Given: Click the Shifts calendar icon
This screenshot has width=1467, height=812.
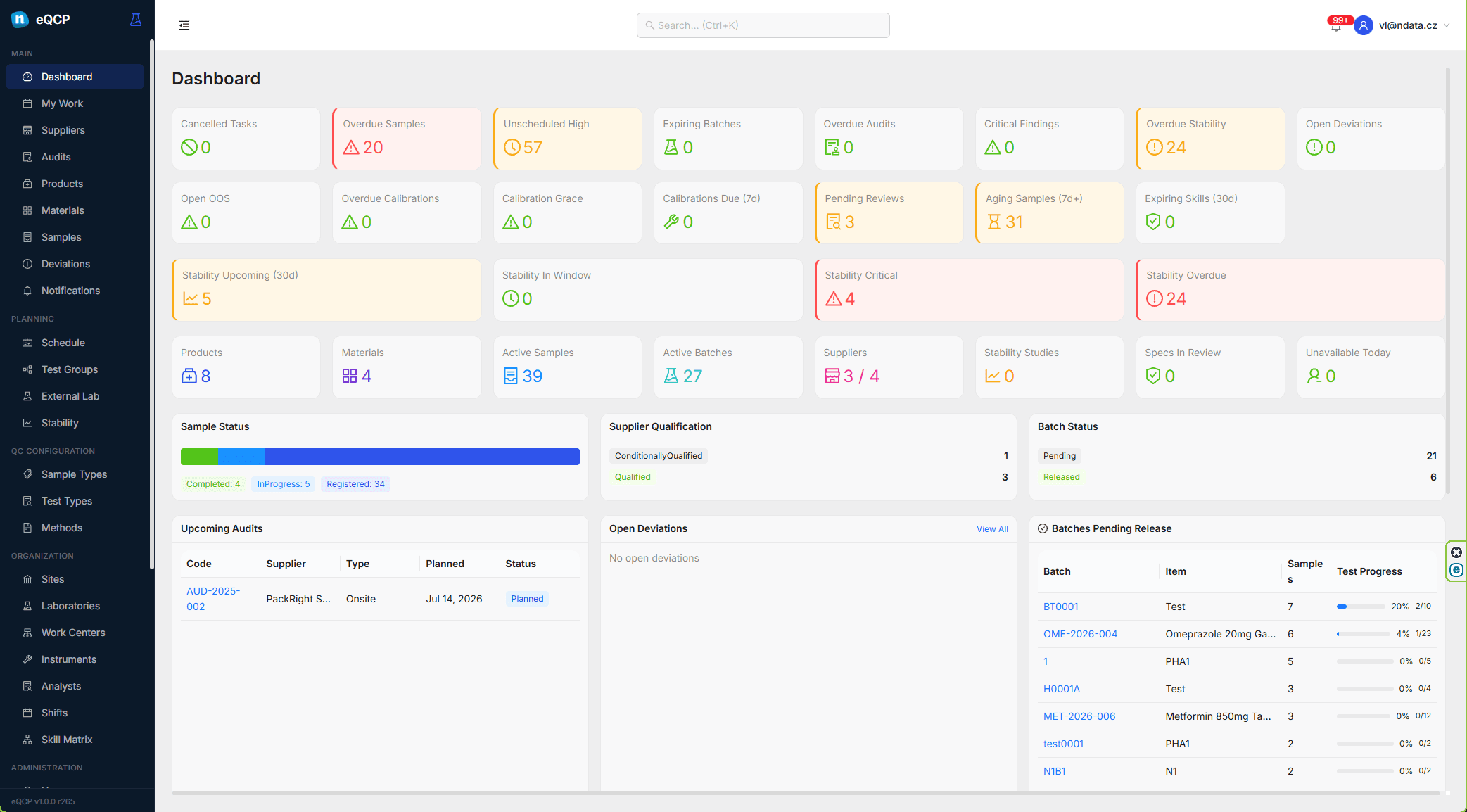Looking at the screenshot, I should click(x=27, y=713).
